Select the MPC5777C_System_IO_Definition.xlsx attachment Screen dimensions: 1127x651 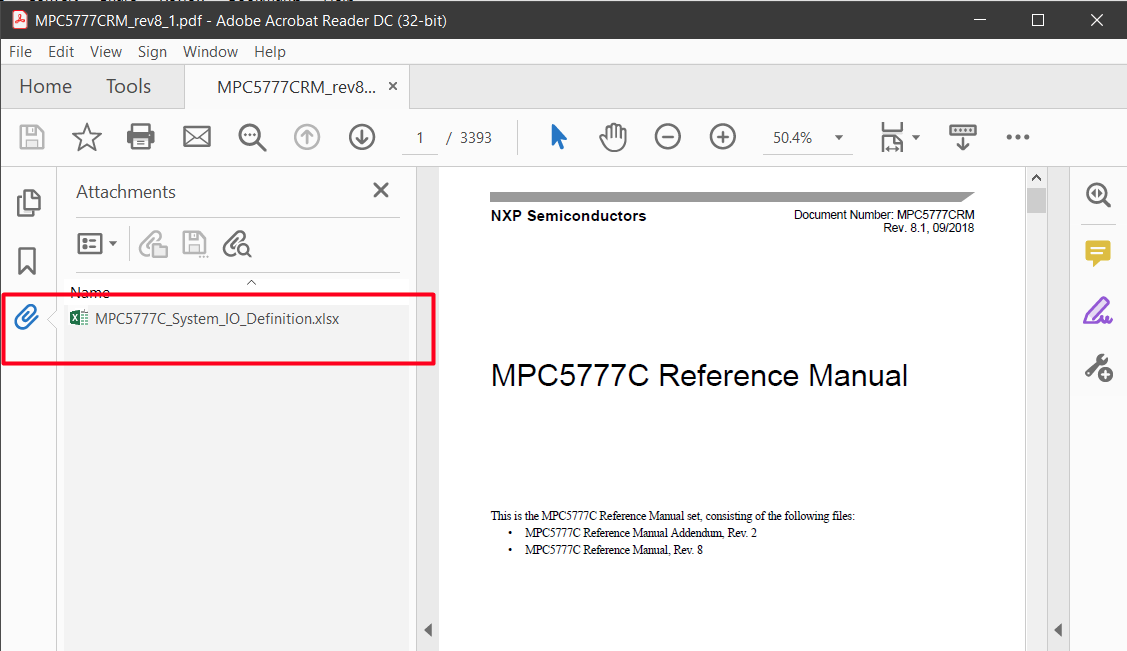215,318
